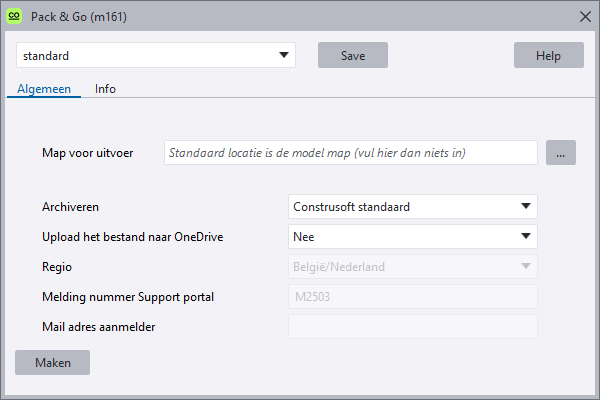Screen dimensions: 600x400
Task: Click the Melding nummer field with M2503
Action: (x=412, y=297)
